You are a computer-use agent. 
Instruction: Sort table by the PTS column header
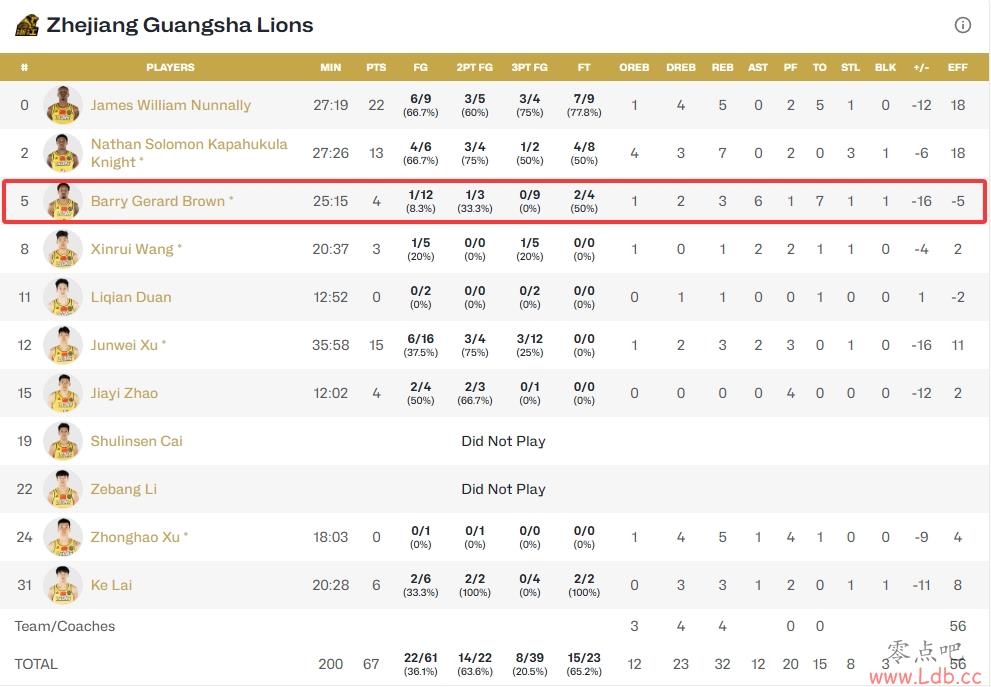pos(376,67)
